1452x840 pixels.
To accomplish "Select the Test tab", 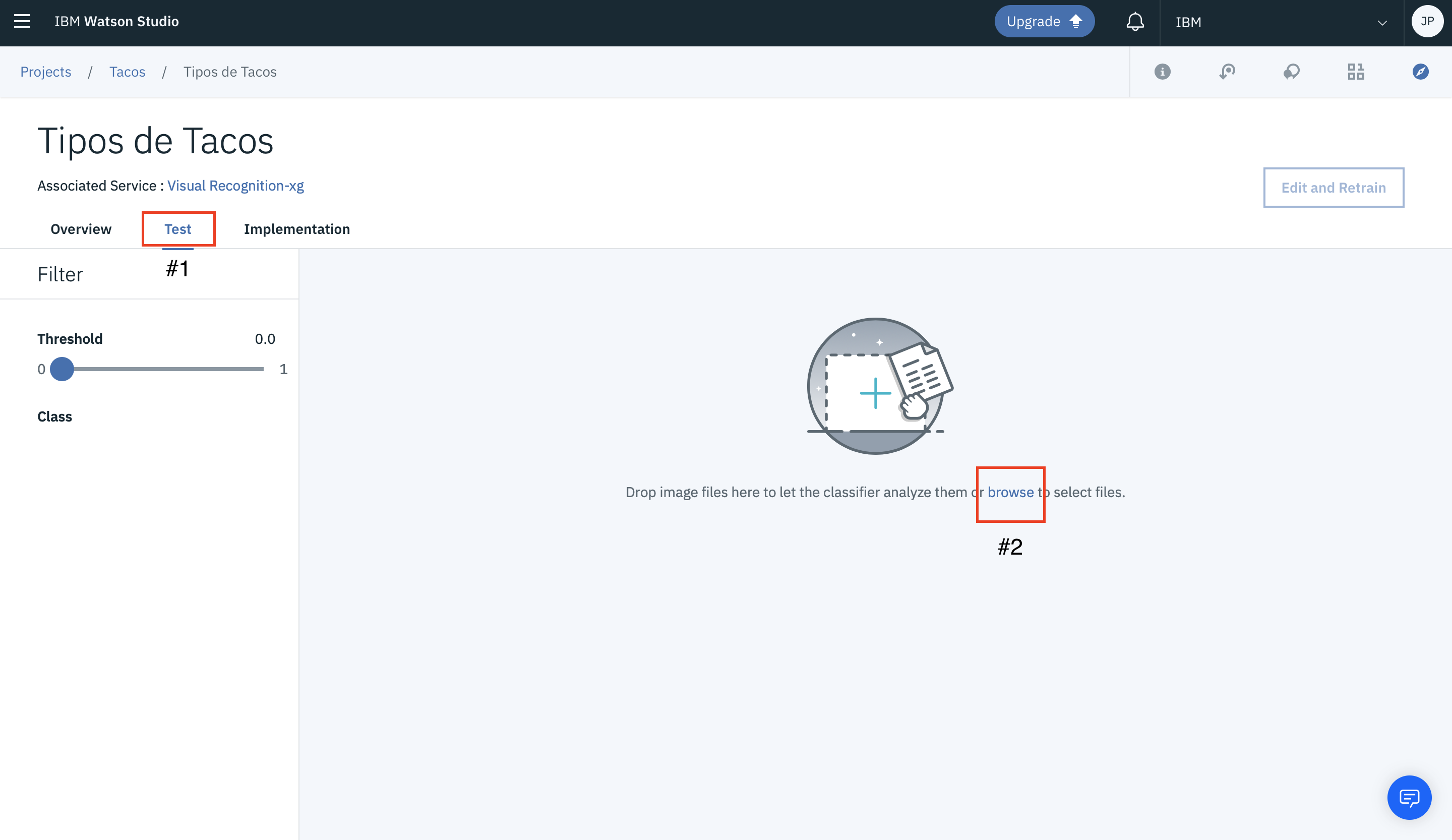I will [177, 229].
